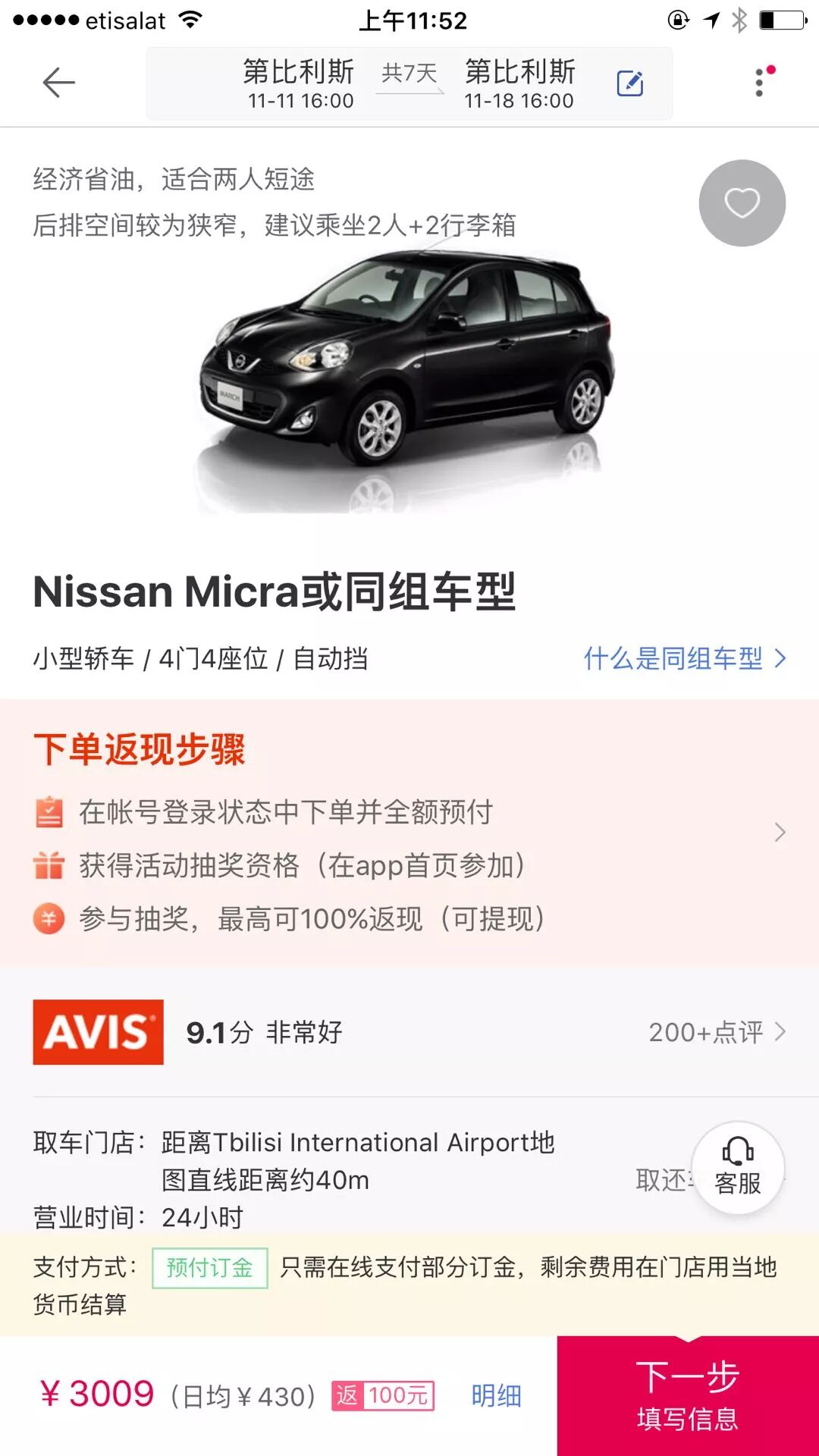
Task: Tap the 9.1分 非常好 rating
Action: coord(265,1032)
